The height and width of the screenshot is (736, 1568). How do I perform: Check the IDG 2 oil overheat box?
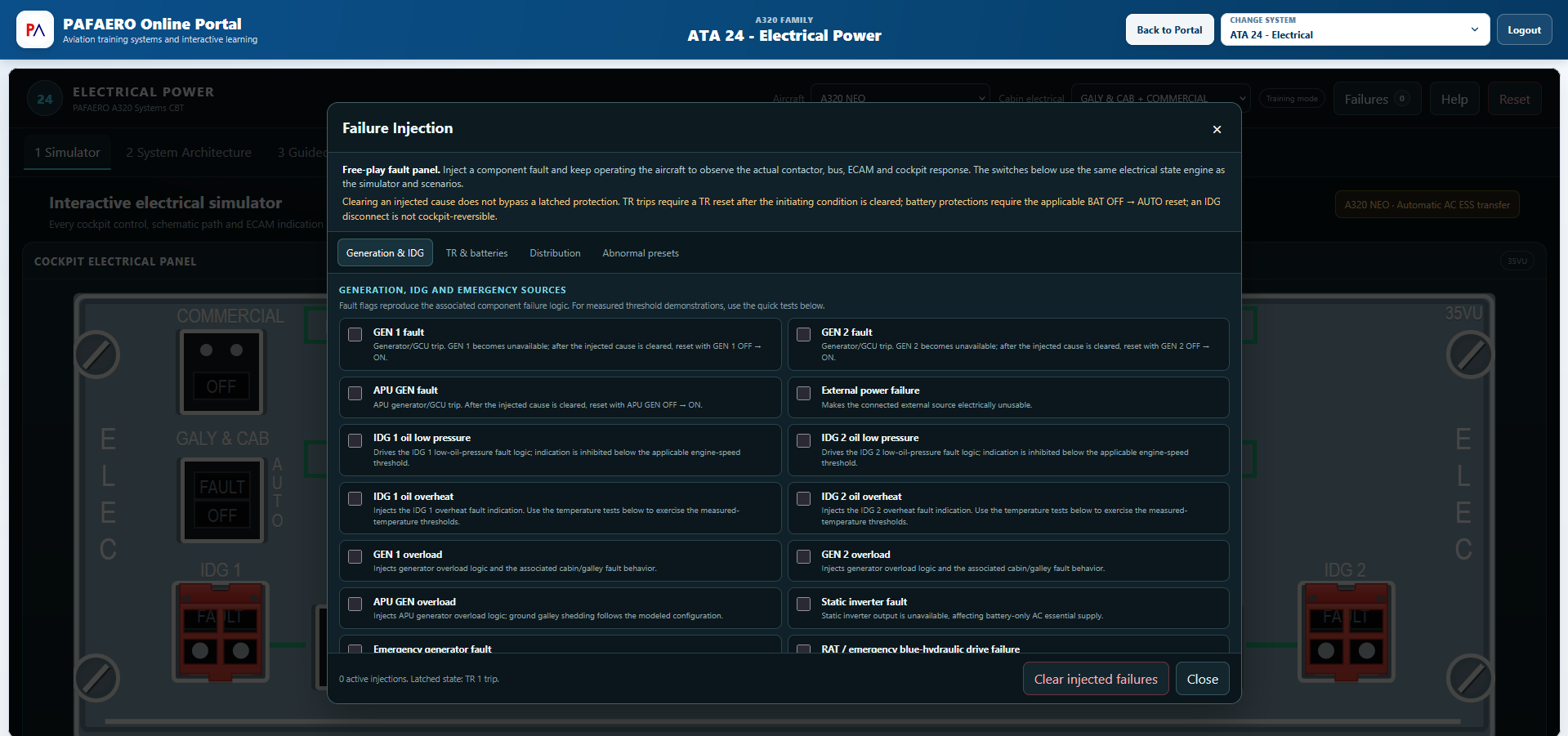point(803,498)
